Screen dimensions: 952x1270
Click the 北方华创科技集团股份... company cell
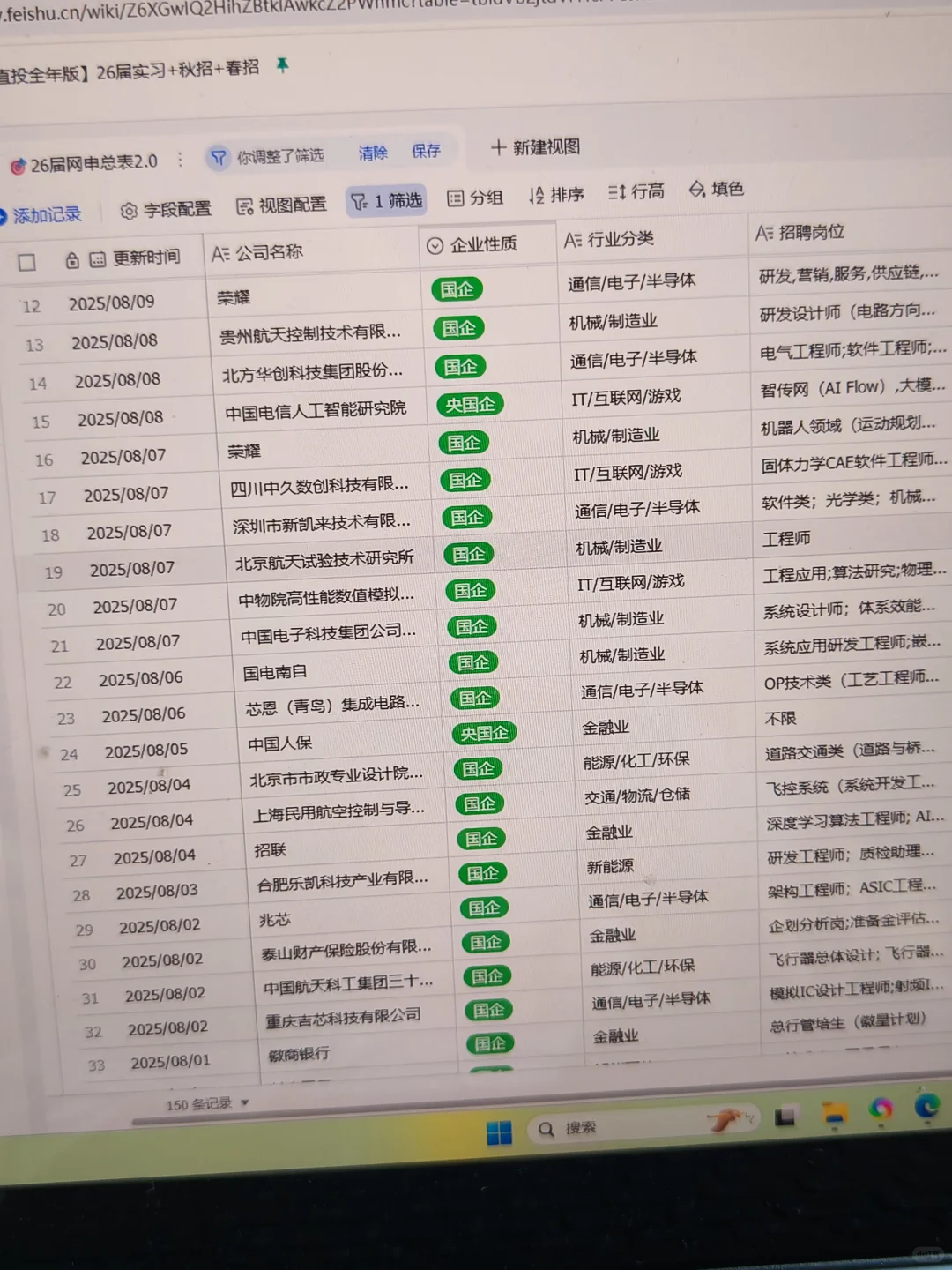[313, 373]
